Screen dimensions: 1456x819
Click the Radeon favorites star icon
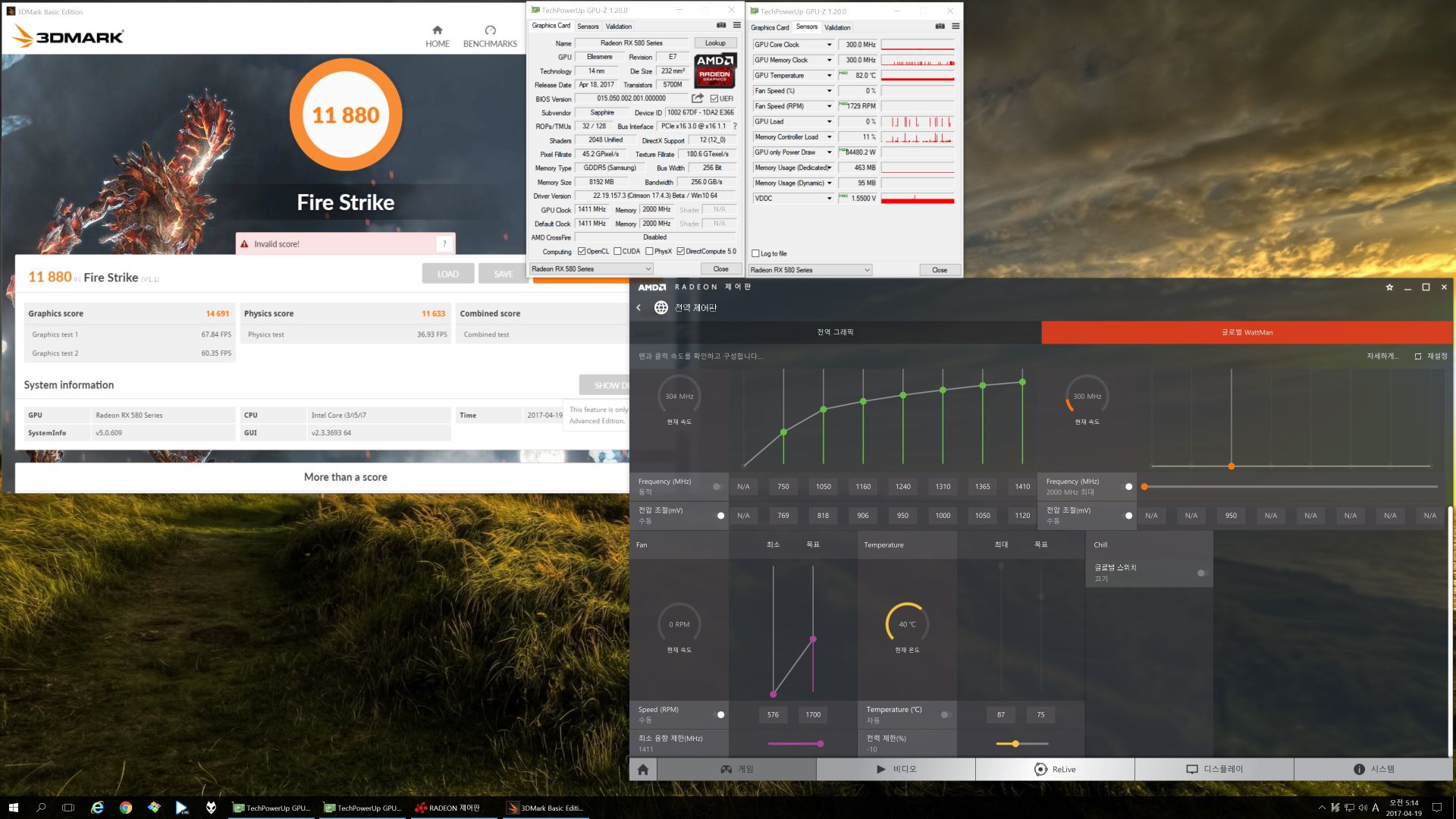(x=1389, y=287)
